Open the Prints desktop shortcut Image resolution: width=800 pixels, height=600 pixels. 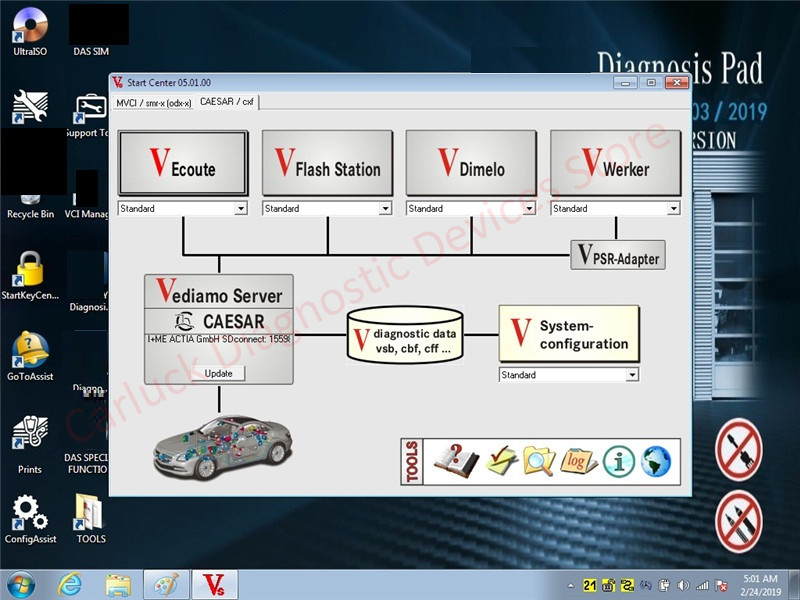[30, 445]
